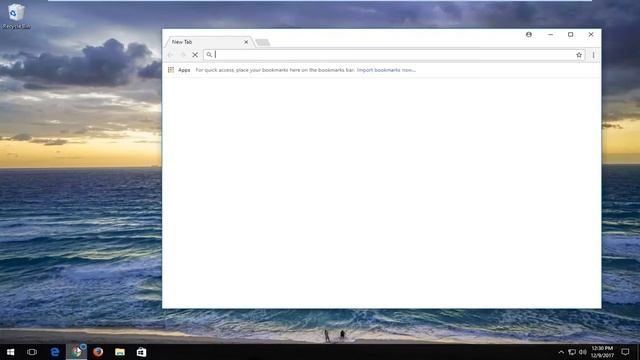
Task: Open Task View from the taskbar
Action: (32, 352)
